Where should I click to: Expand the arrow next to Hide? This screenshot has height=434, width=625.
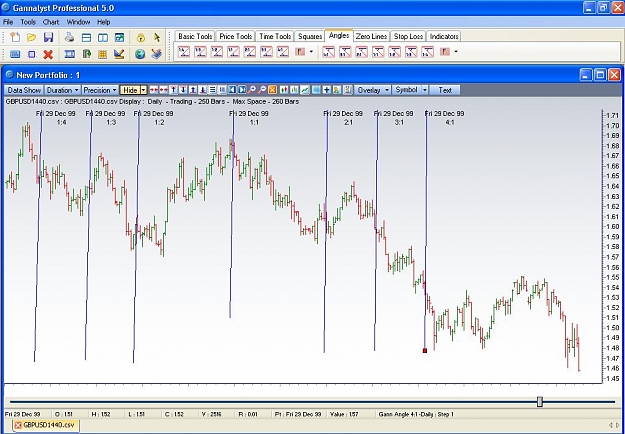point(144,90)
